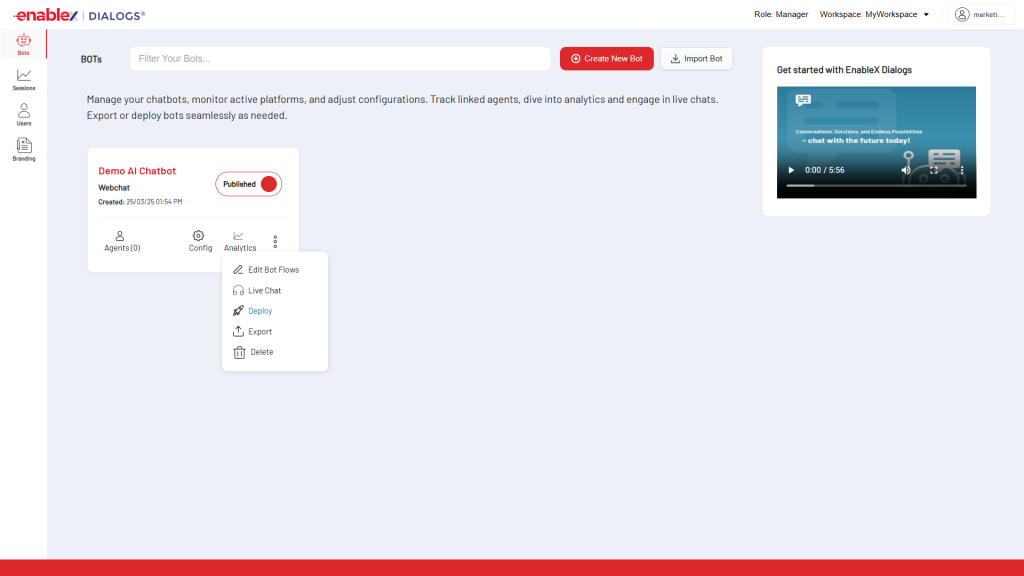
Task: Open the Sessions section in sidebar
Action: pyautogui.click(x=24, y=80)
